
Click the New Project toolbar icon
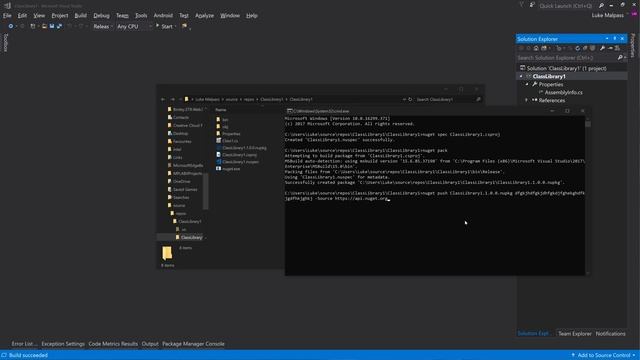pyautogui.click(x=33, y=26)
